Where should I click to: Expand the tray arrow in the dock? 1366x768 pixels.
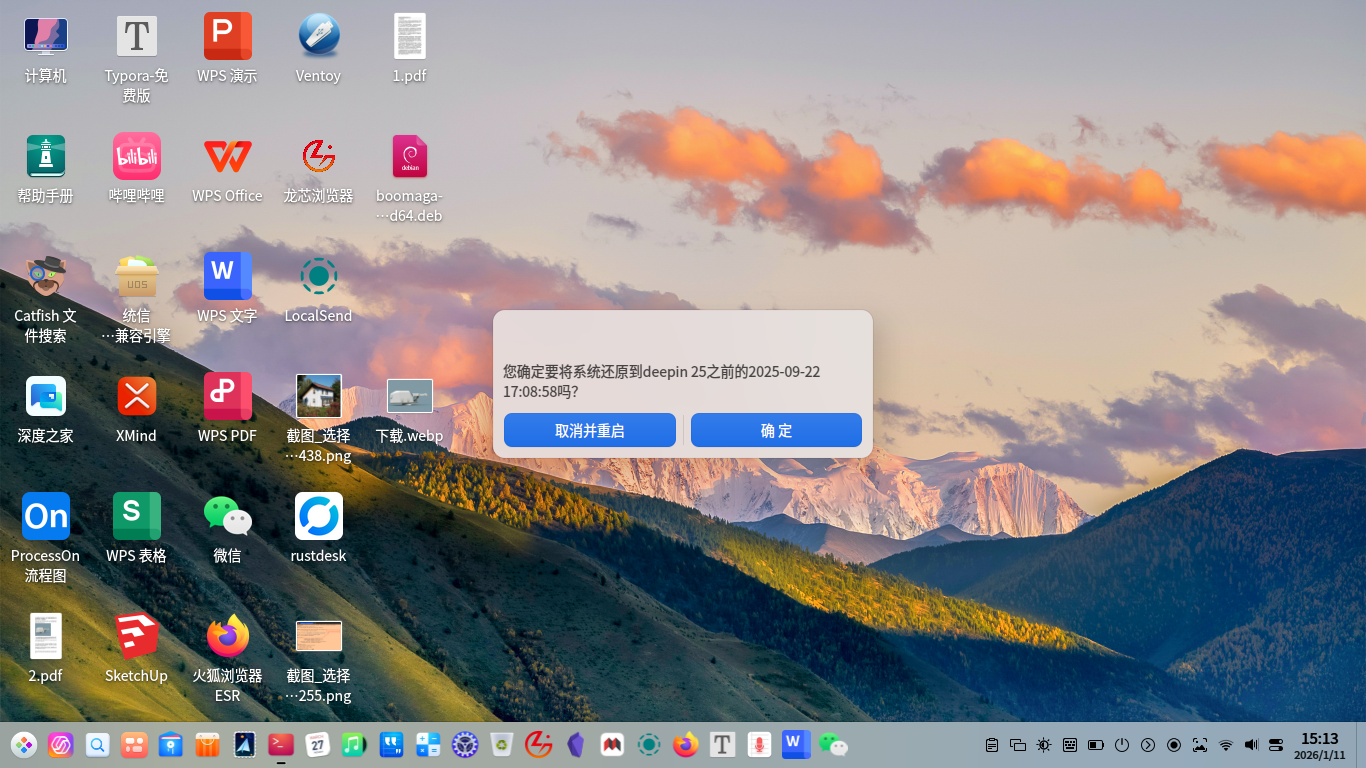(1148, 745)
